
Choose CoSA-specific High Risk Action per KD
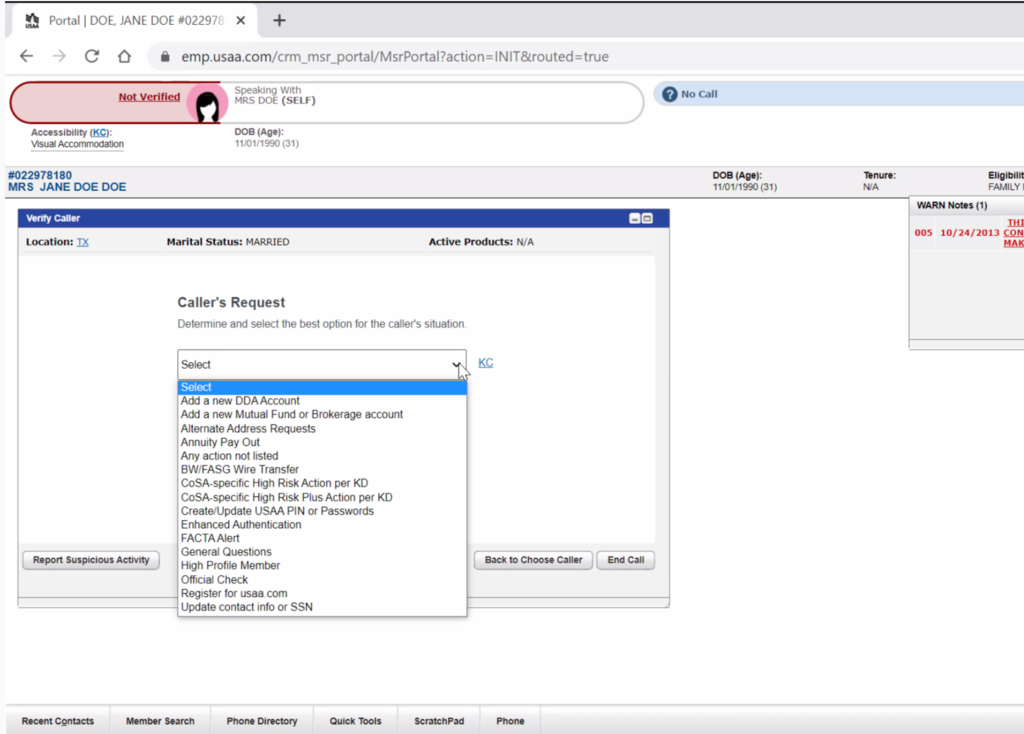click(322, 483)
